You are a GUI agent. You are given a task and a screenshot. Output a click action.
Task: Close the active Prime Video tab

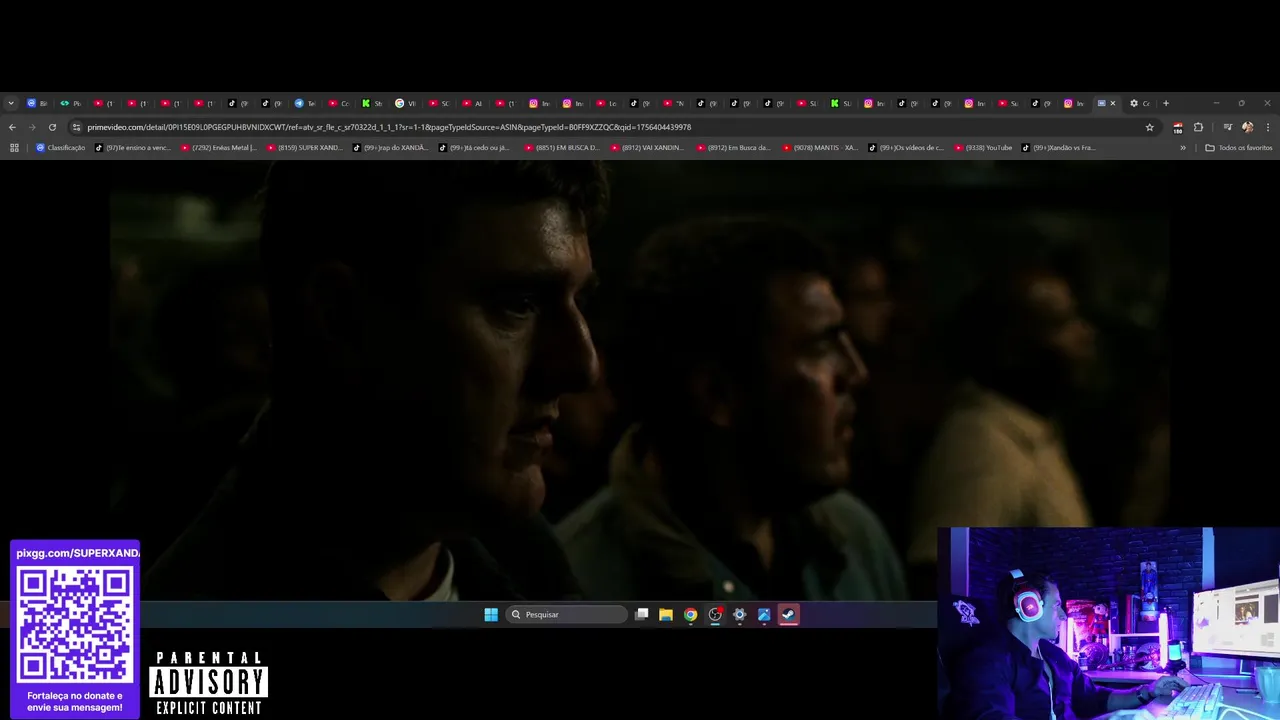click(x=1112, y=103)
